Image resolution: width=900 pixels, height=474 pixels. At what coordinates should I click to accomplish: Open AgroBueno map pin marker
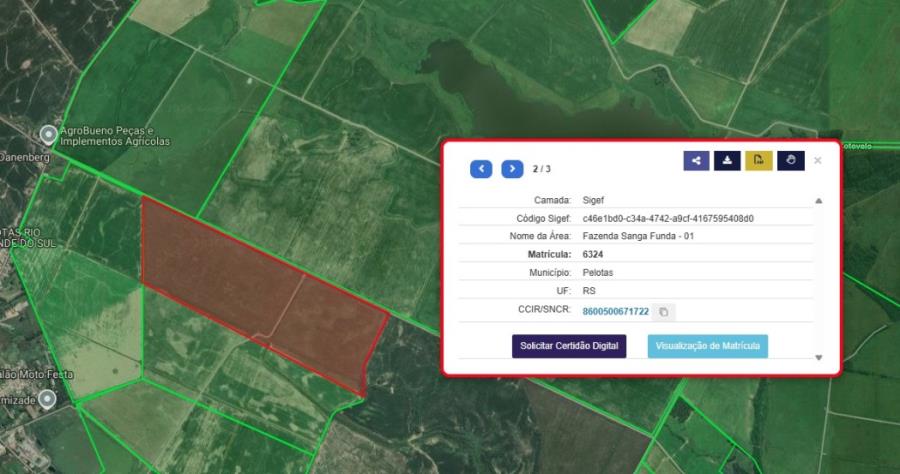(x=48, y=135)
